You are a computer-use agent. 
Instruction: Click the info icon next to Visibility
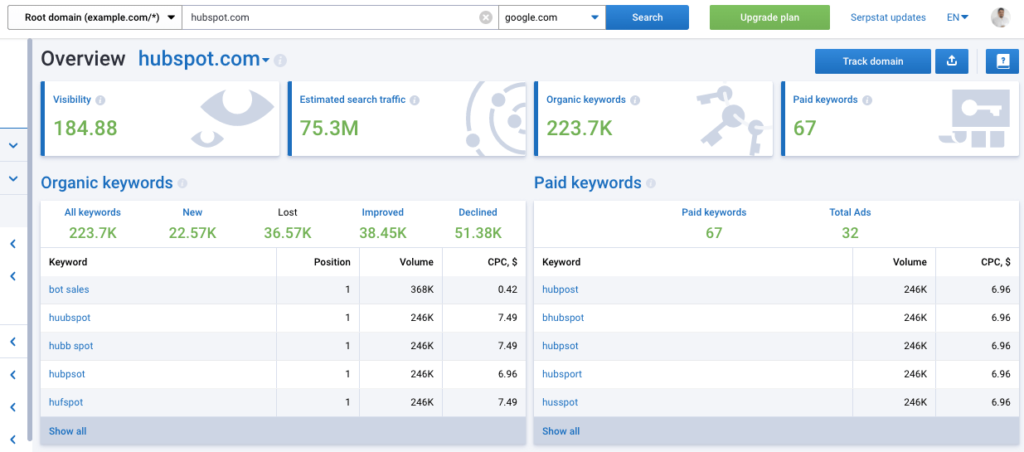(x=100, y=101)
